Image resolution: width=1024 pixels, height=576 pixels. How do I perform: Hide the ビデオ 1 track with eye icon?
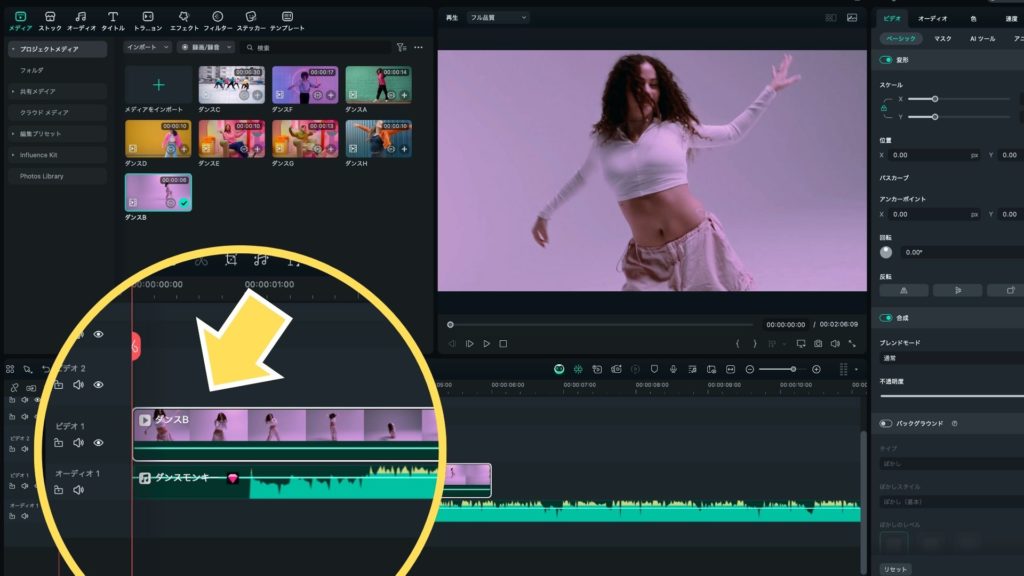click(x=98, y=442)
